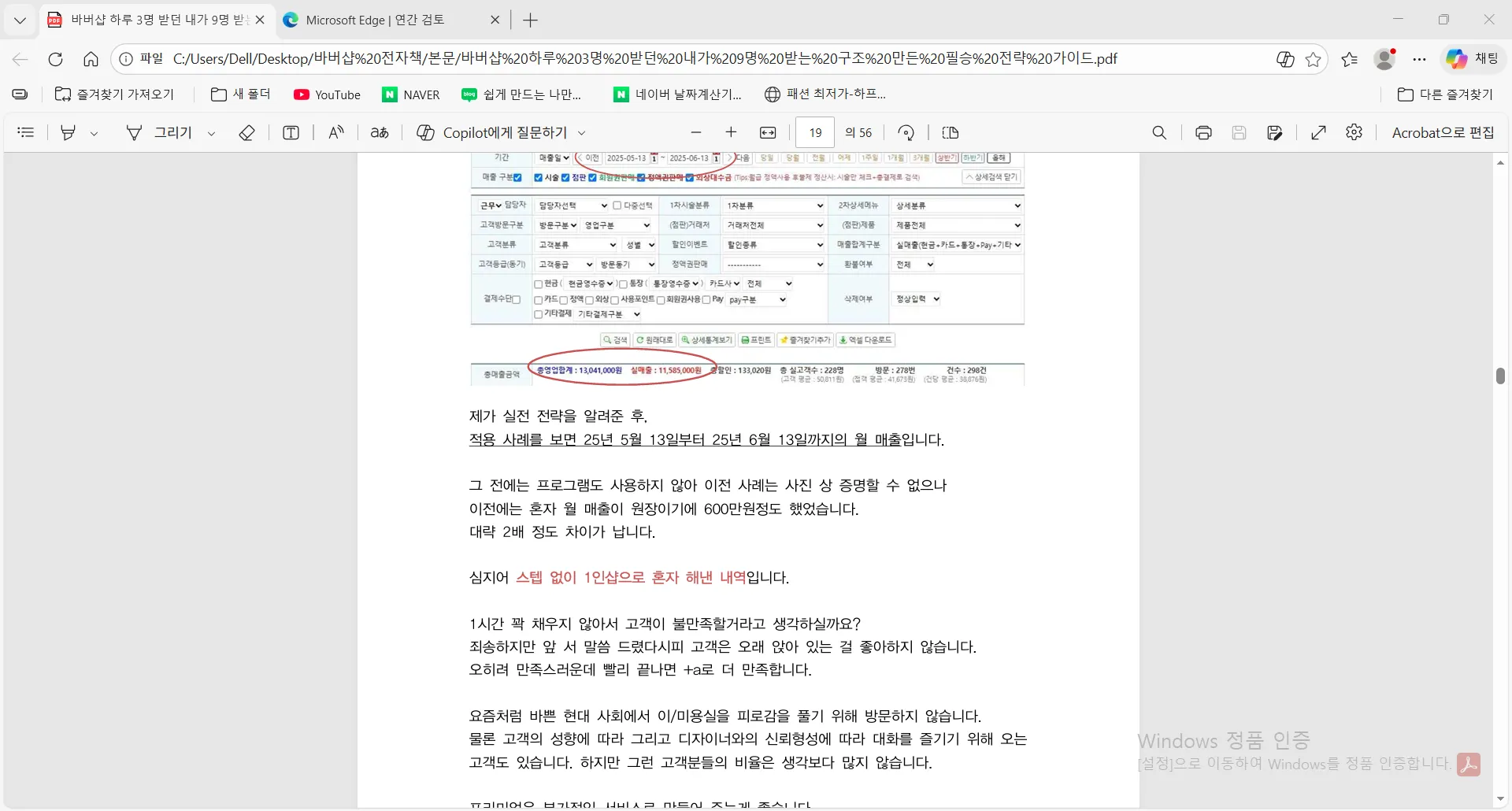Select the highlighter tool

point(68,132)
